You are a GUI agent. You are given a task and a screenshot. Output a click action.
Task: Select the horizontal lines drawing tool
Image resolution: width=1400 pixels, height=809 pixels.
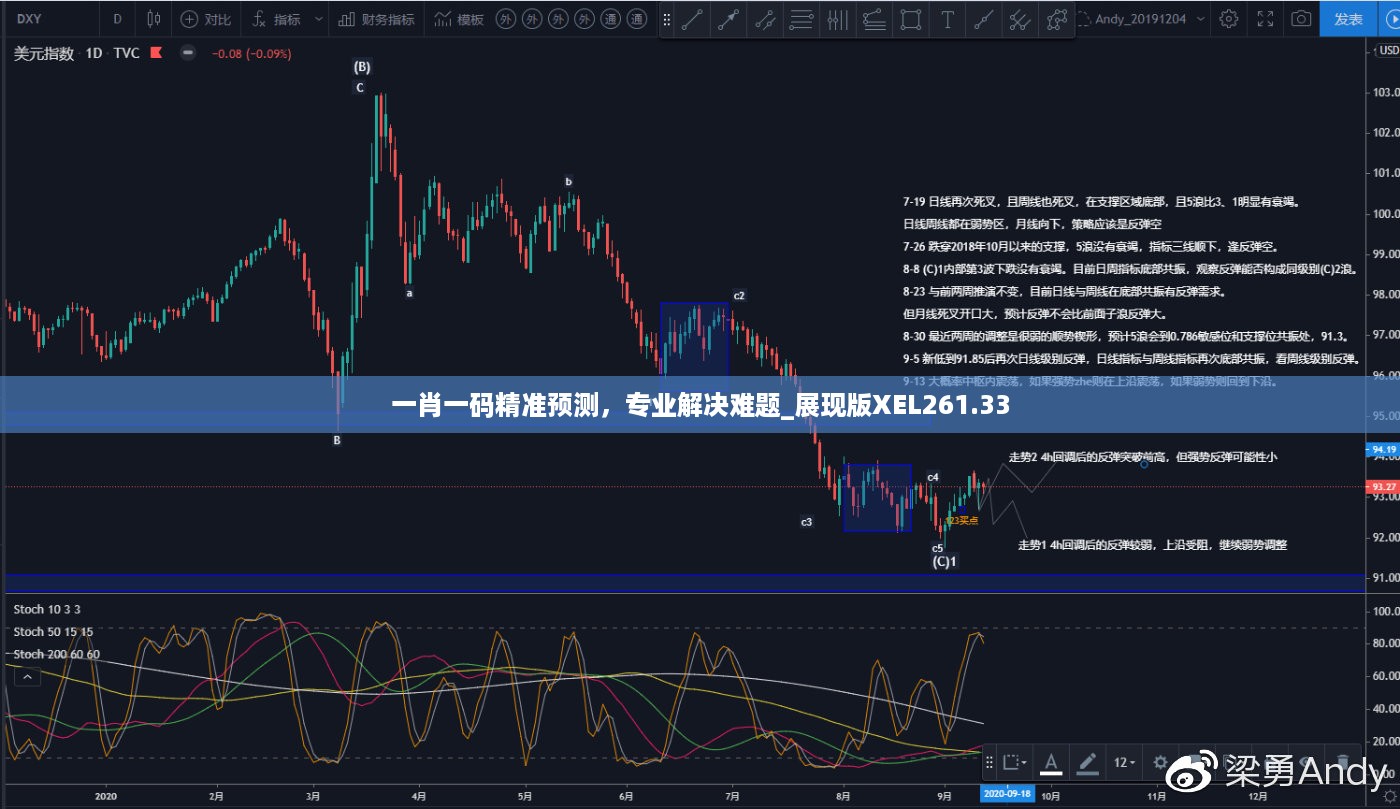tap(801, 19)
